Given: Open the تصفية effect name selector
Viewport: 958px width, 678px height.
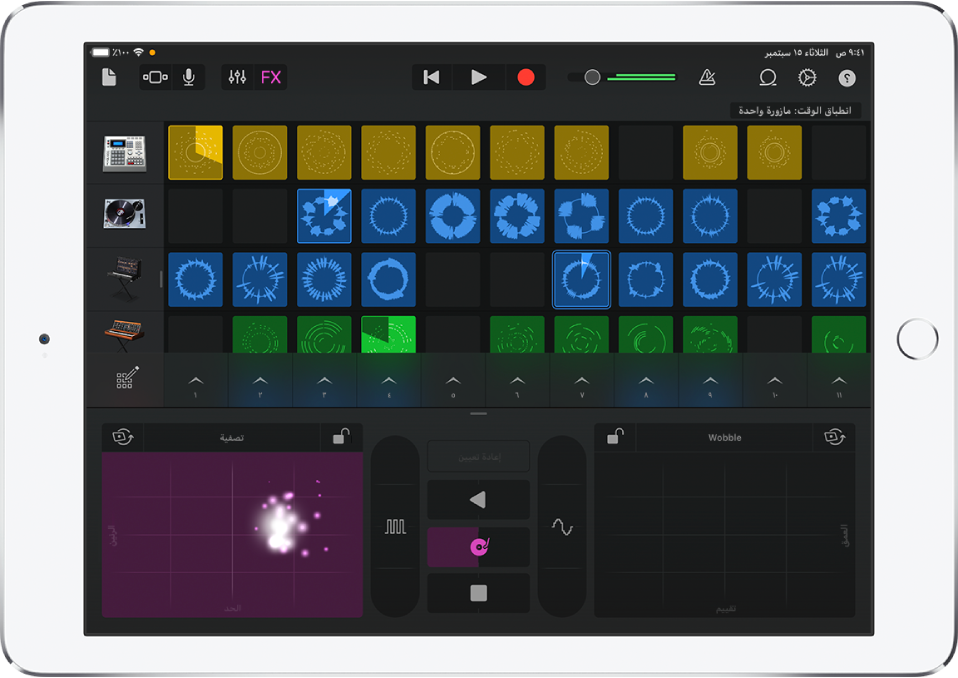Looking at the screenshot, I should pyautogui.click(x=232, y=437).
